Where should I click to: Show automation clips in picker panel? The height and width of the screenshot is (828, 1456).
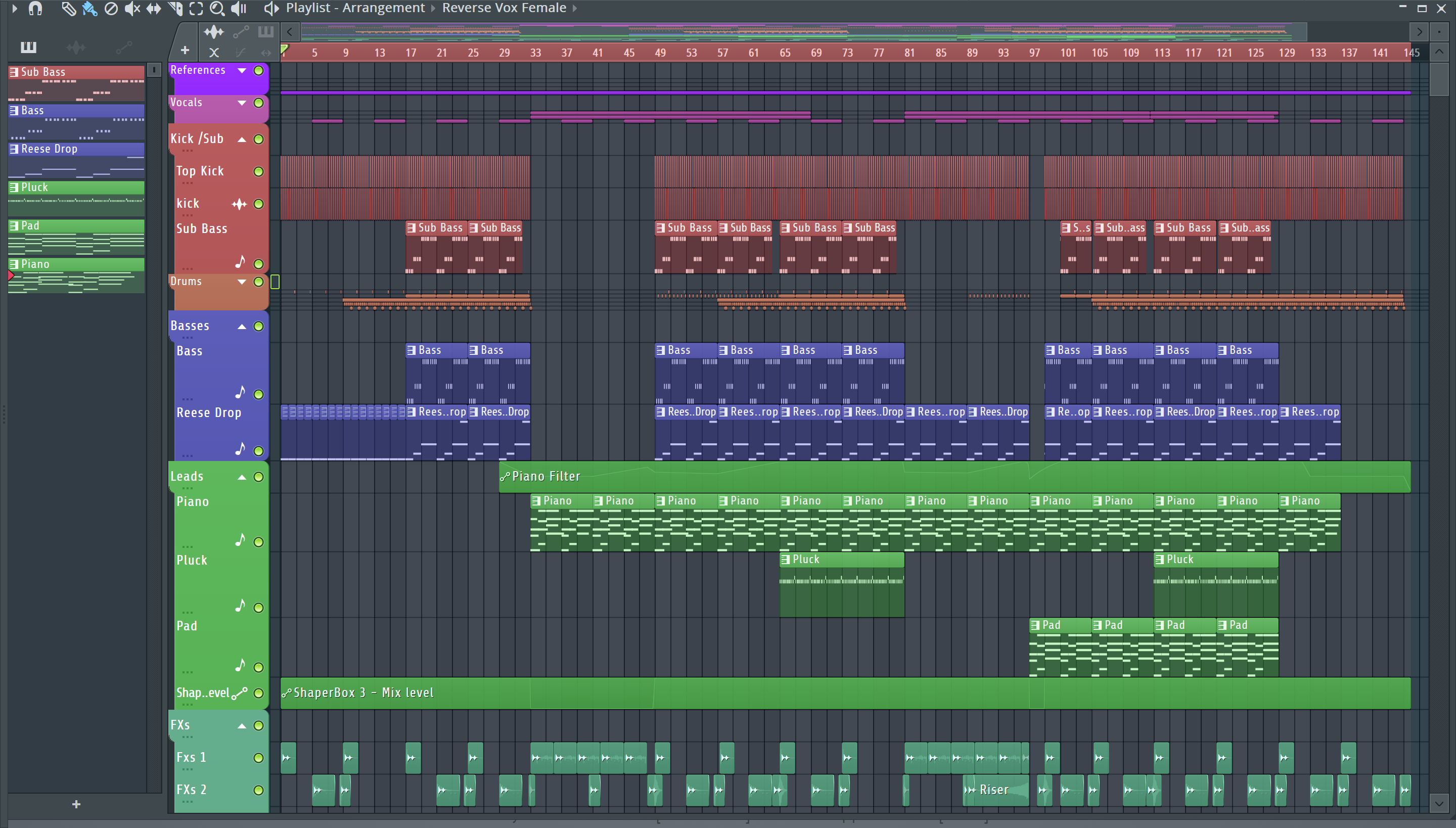(x=124, y=47)
